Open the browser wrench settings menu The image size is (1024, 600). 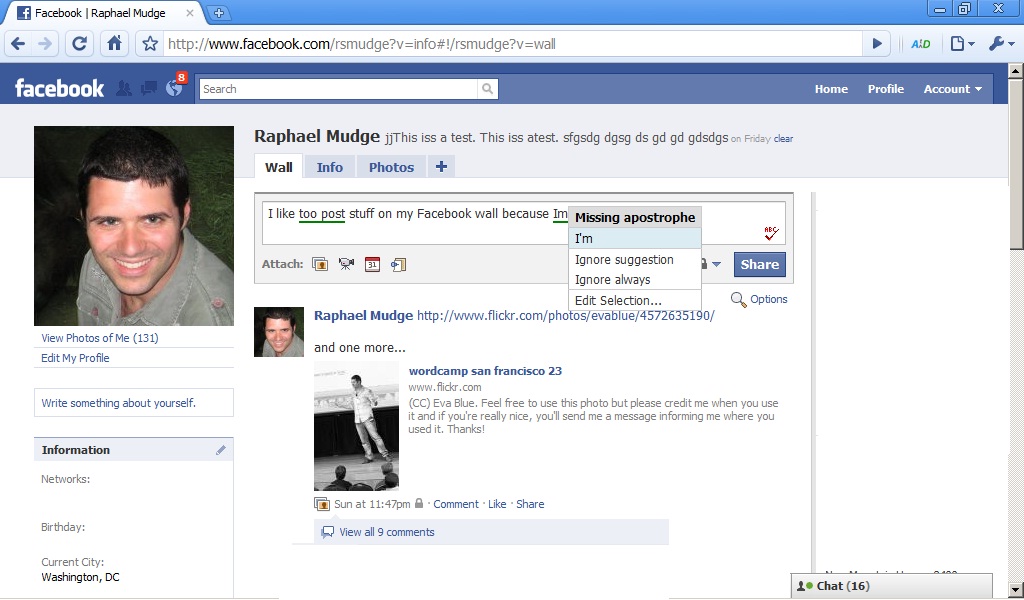click(1000, 44)
